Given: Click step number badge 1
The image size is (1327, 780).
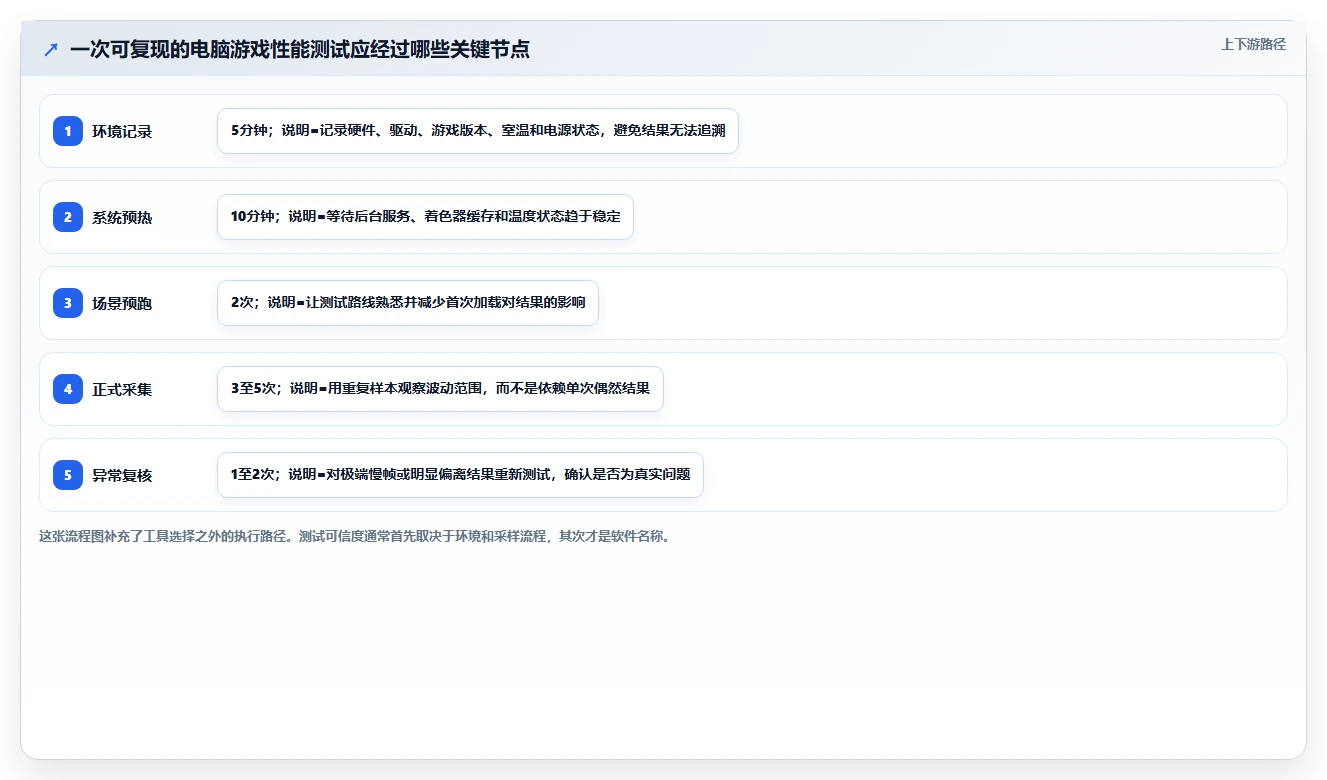Looking at the screenshot, I should [68, 131].
